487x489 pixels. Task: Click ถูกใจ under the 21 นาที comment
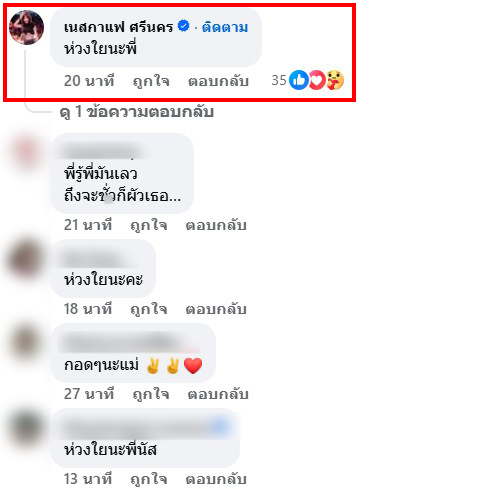pos(149,225)
